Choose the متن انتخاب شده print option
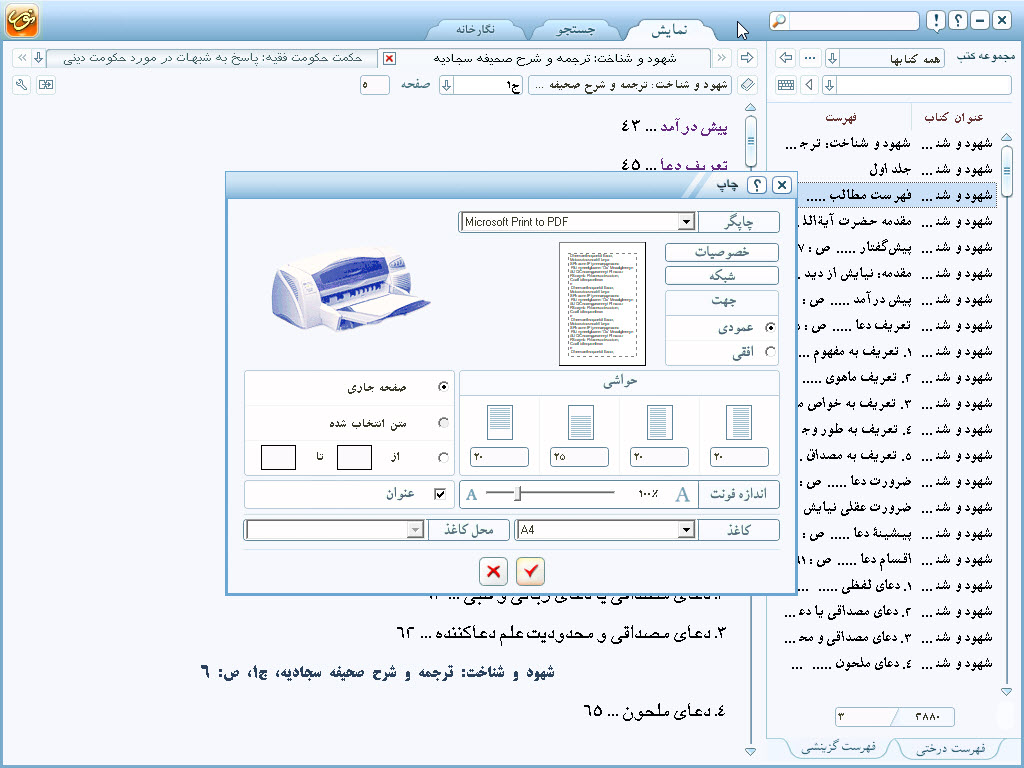The width and height of the screenshot is (1024, 768). [443, 423]
